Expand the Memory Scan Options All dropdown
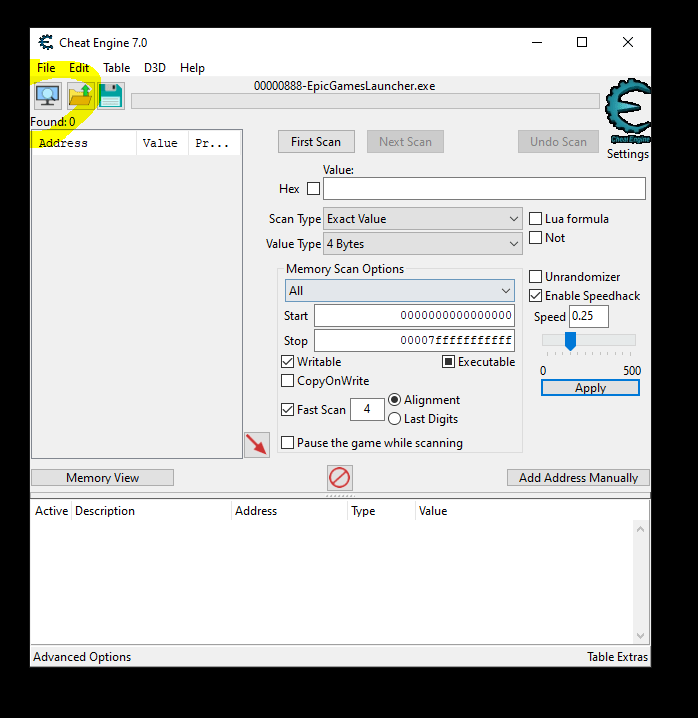Screen dimensions: 698x718 tap(399, 291)
